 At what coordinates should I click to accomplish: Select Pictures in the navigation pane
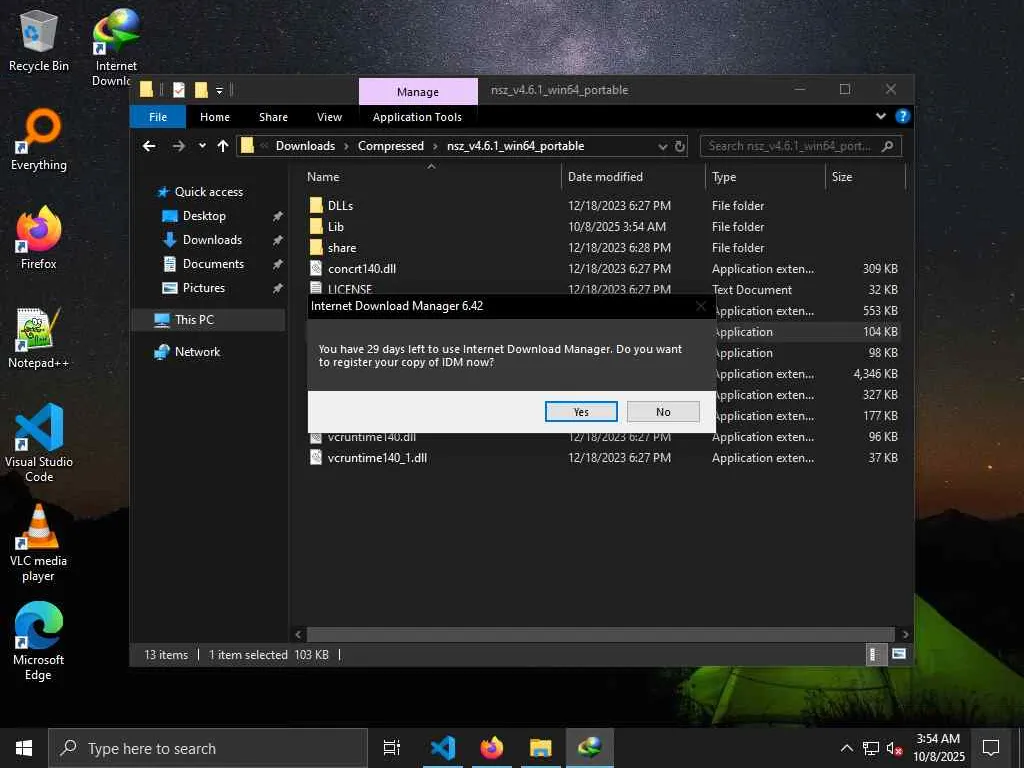[x=203, y=288]
